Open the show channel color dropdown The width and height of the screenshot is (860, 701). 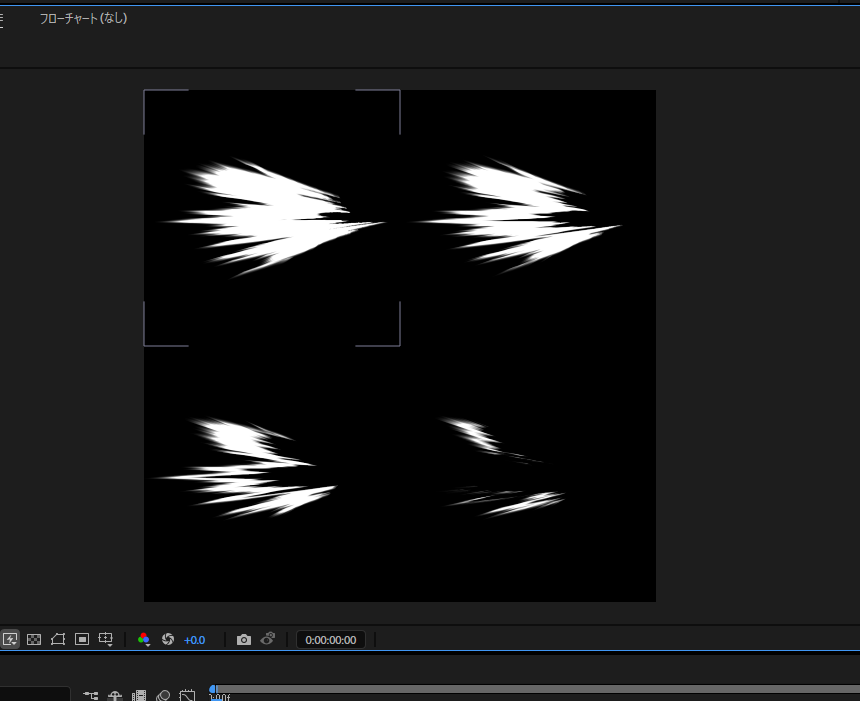coord(145,639)
